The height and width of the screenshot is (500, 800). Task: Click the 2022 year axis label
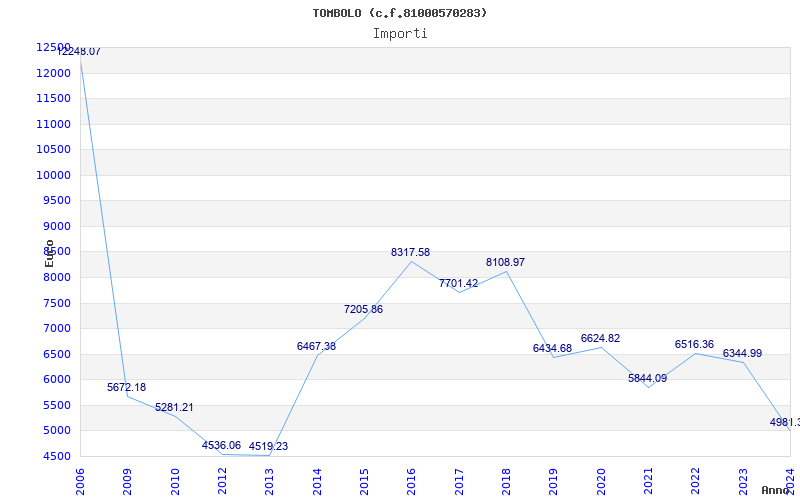tap(695, 482)
